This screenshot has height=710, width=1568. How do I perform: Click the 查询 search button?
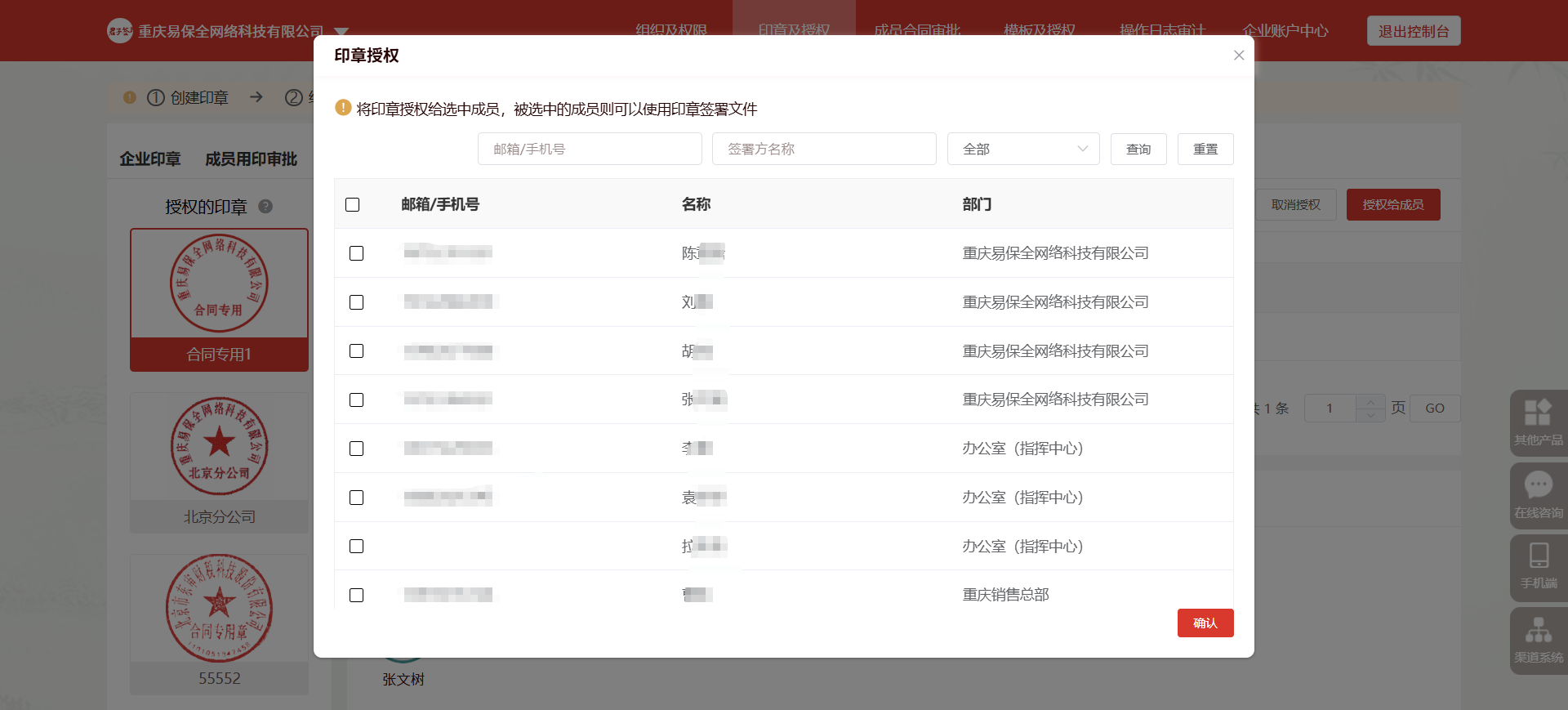click(x=1138, y=149)
